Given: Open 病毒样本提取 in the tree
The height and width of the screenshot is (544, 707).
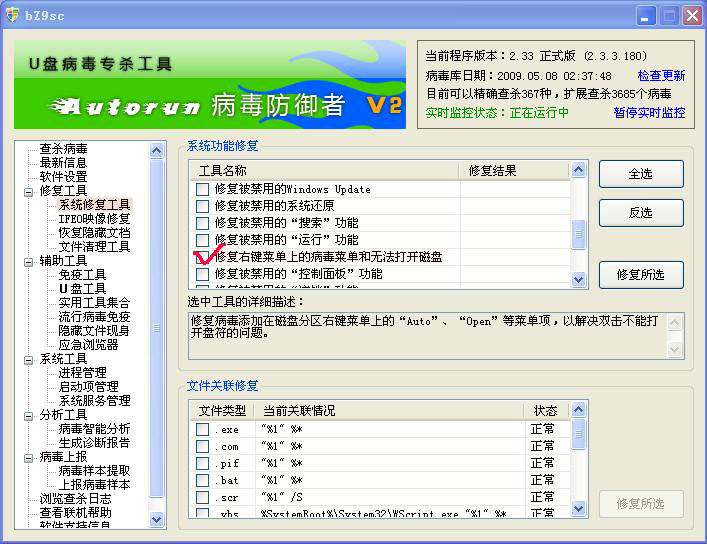Looking at the screenshot, I should point(94,470).
